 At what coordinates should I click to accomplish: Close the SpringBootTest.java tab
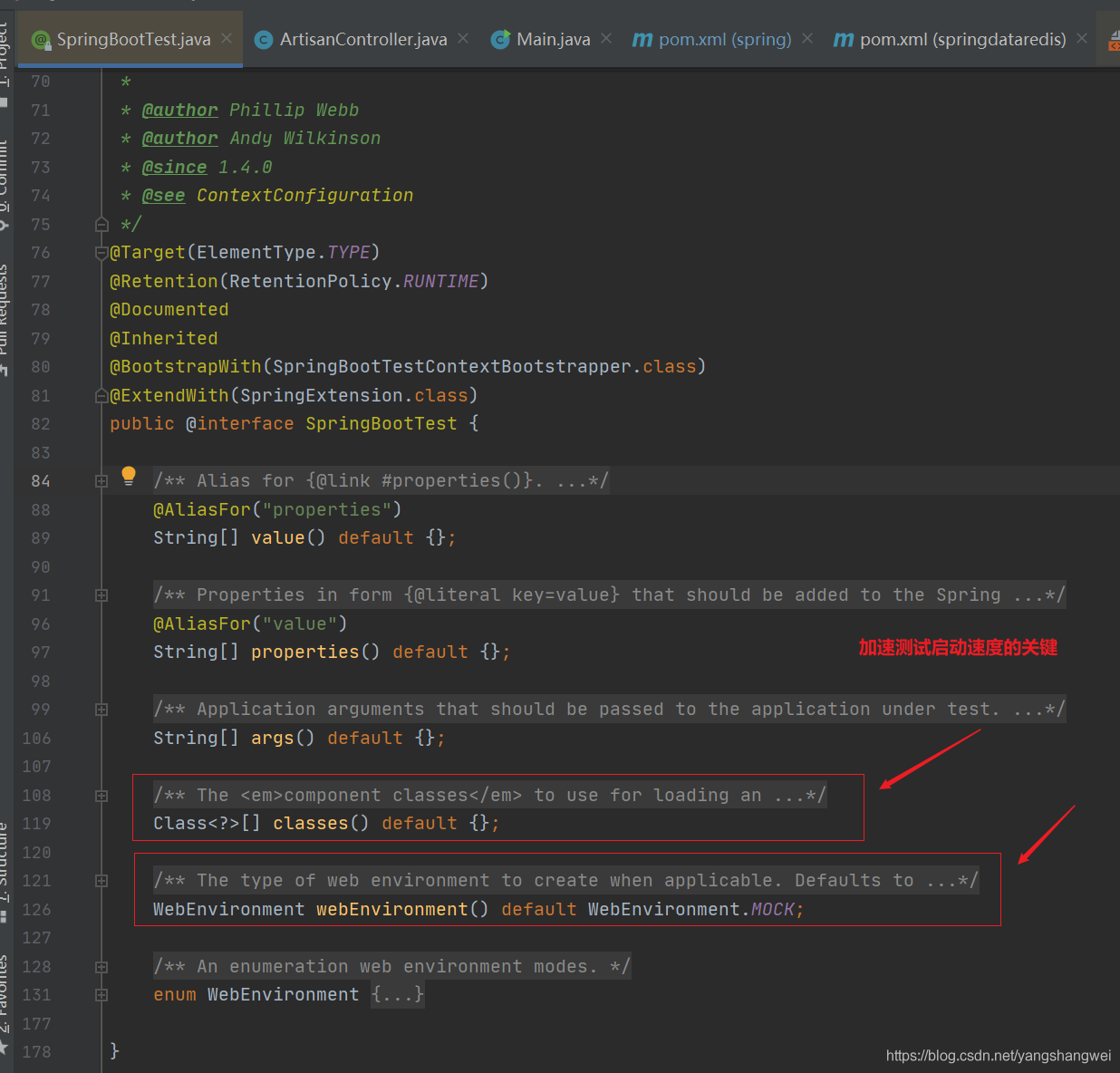point(227,38)
